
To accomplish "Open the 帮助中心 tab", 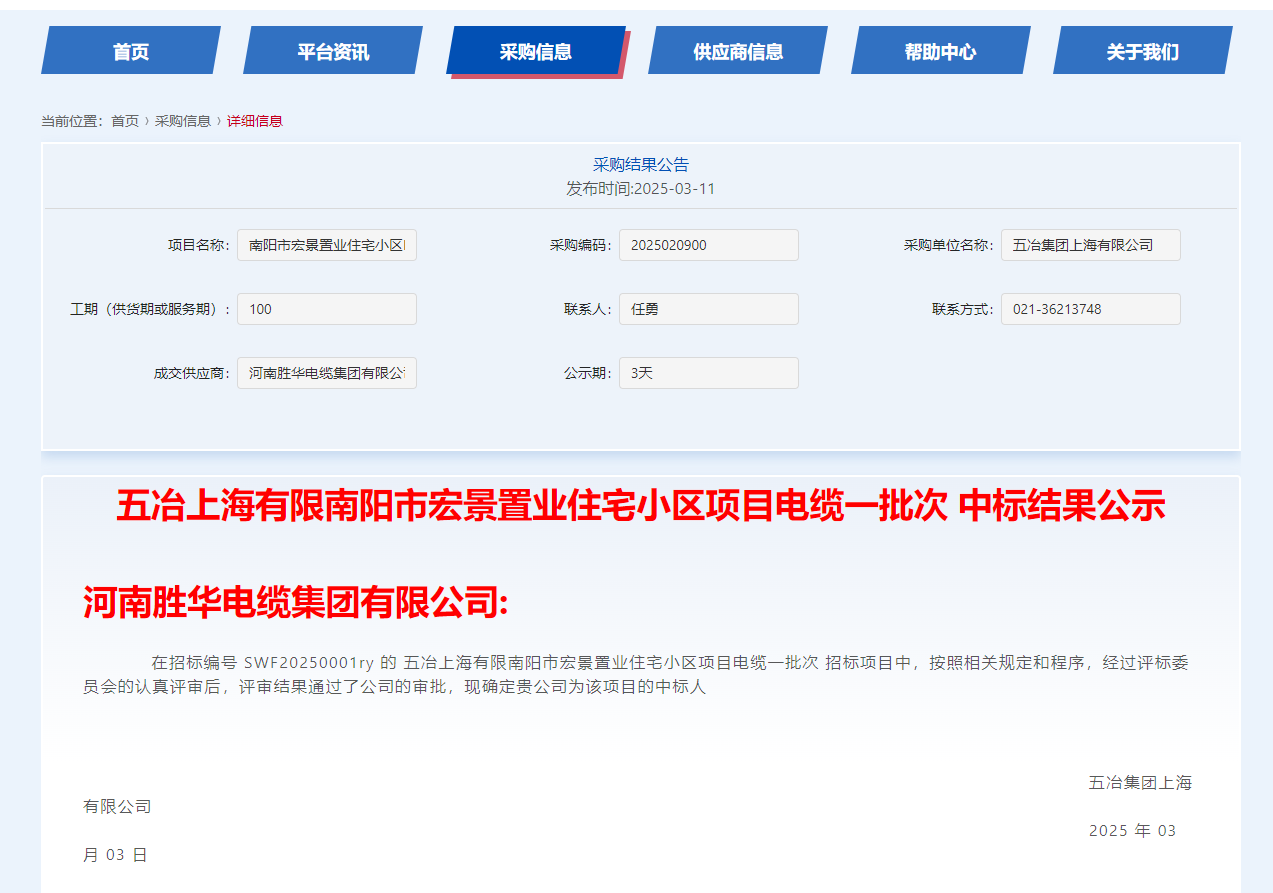I will (940, 50).
